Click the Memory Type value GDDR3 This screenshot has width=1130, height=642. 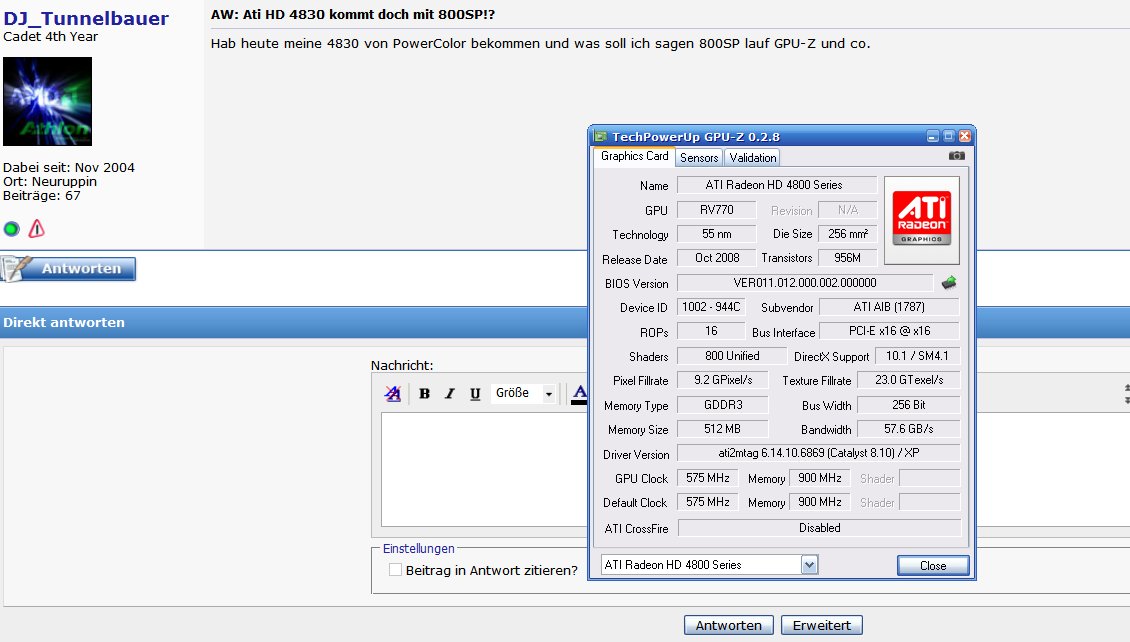(723, 405)
